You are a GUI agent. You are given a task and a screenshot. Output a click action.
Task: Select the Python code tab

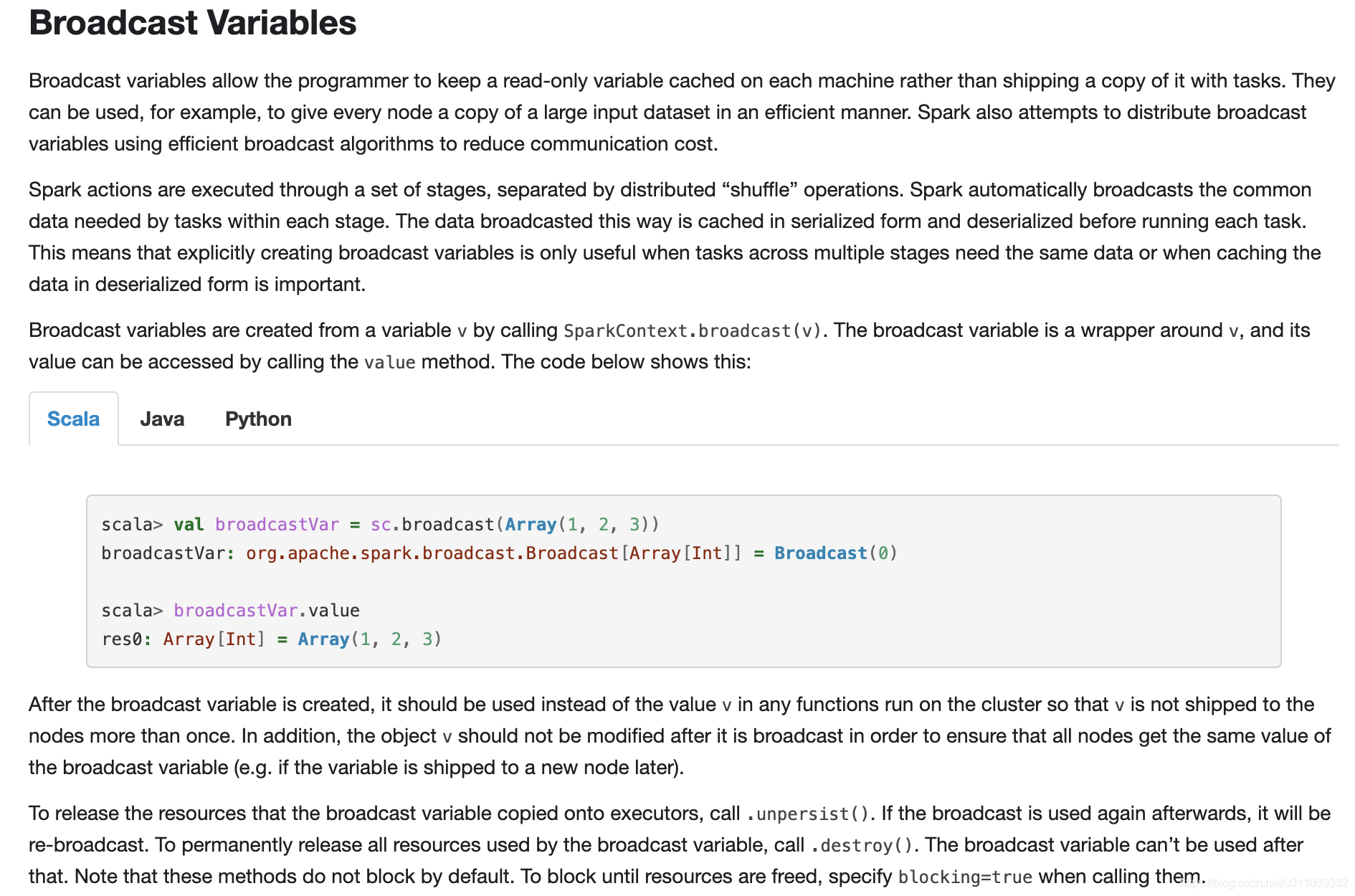click(258, 419)
